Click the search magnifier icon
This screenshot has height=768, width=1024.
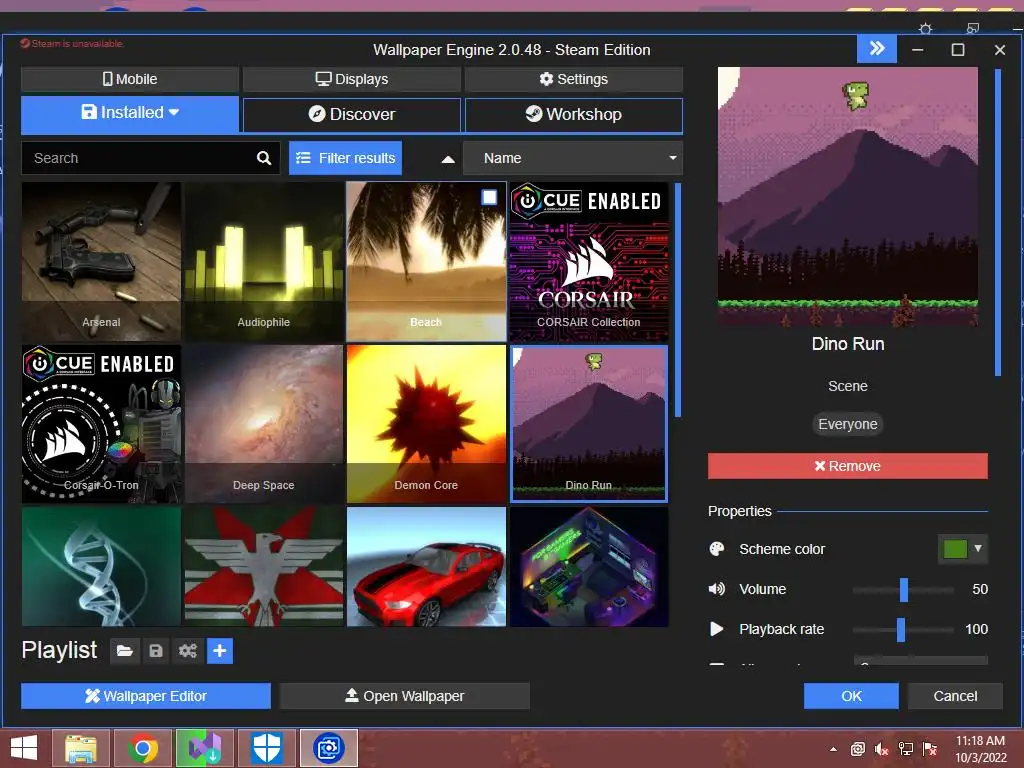coord(264,158)
